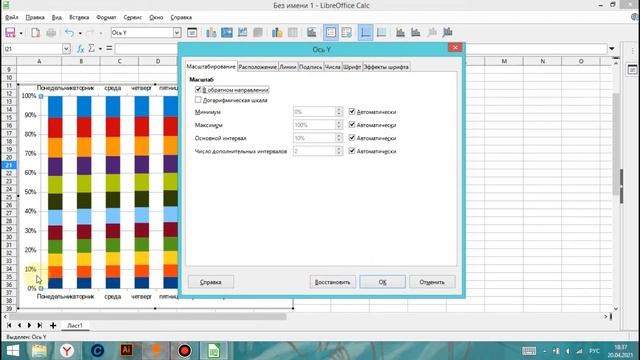Click the Y Axis icon
640x360 pixels.
click(416, 33)
